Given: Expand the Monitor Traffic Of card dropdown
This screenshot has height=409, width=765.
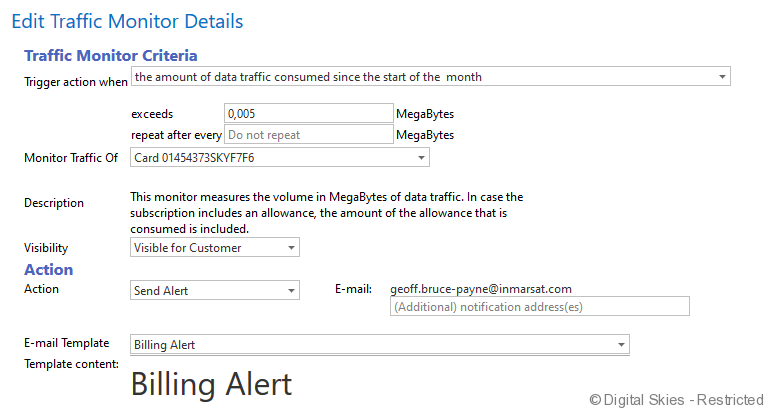Looking at the screenshot, I should 280,158.
